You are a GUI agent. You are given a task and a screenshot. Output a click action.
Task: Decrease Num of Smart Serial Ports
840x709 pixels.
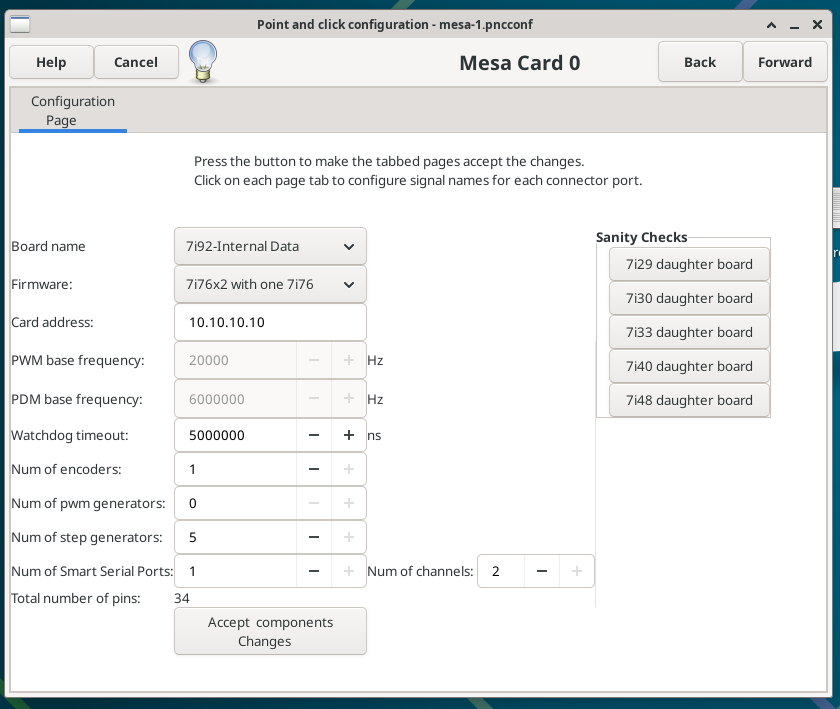[314, 571]
